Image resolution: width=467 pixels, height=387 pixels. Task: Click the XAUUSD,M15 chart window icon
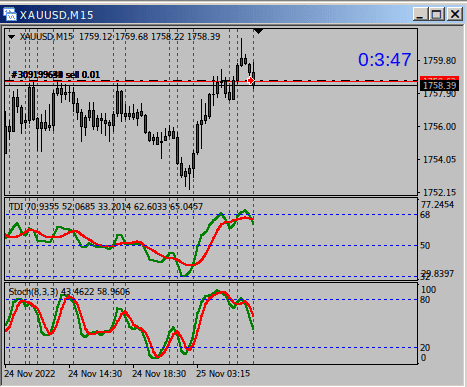coord(10,14)
